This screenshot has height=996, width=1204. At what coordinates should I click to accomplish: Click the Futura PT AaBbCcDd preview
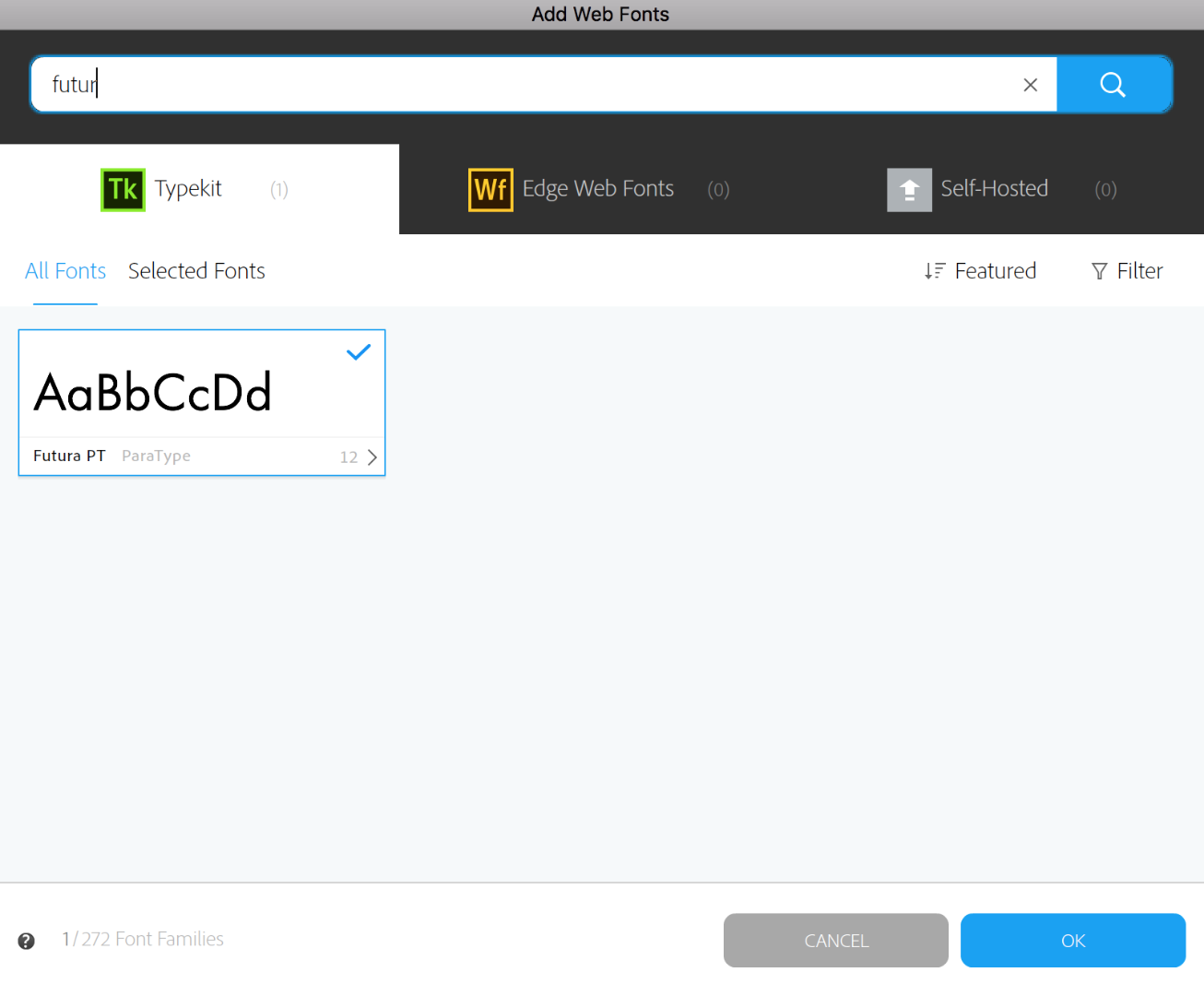click(153, 392)
